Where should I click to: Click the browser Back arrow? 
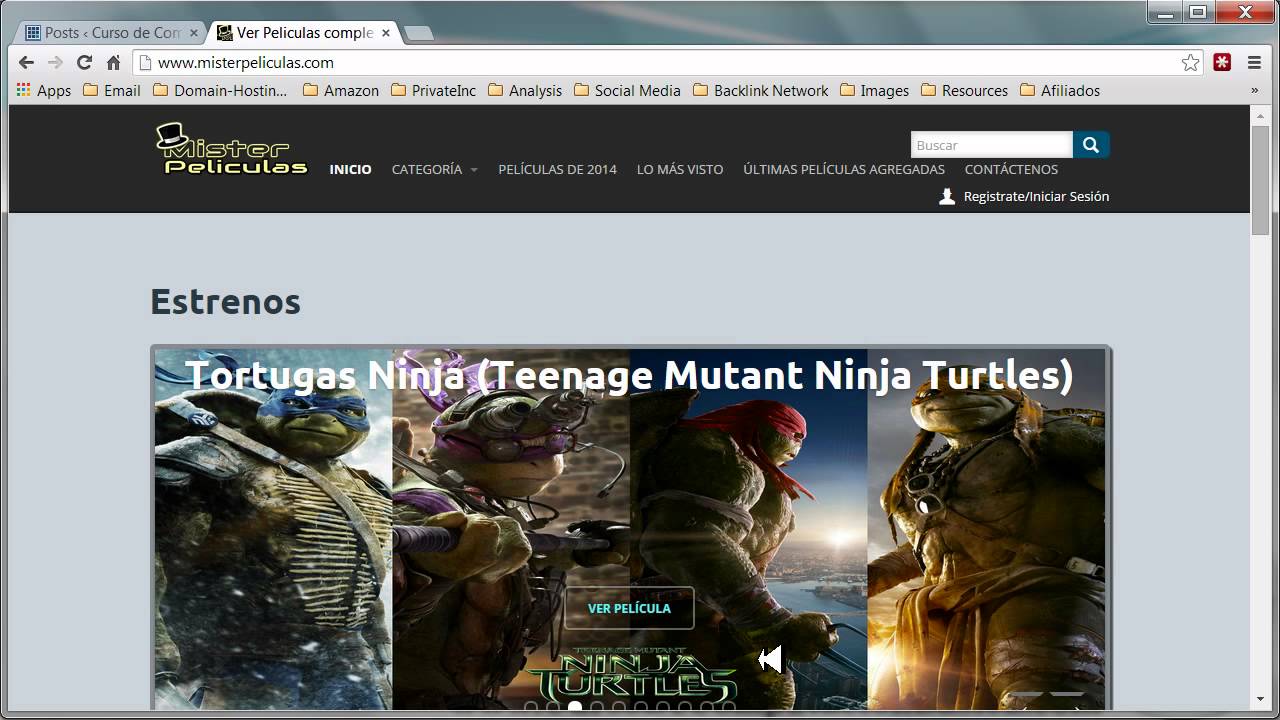(x=27, y=62)
